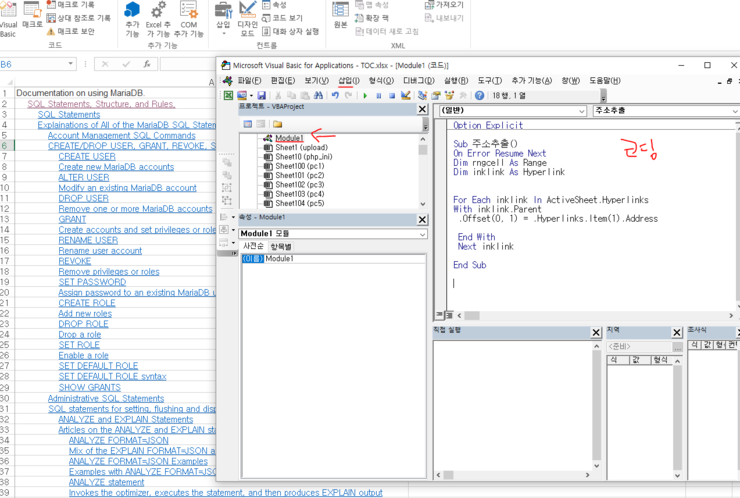Click the Insert UserForm icon in VBA toolbar
The height and width of the screenshot is (498, 740).
[242, 95]
